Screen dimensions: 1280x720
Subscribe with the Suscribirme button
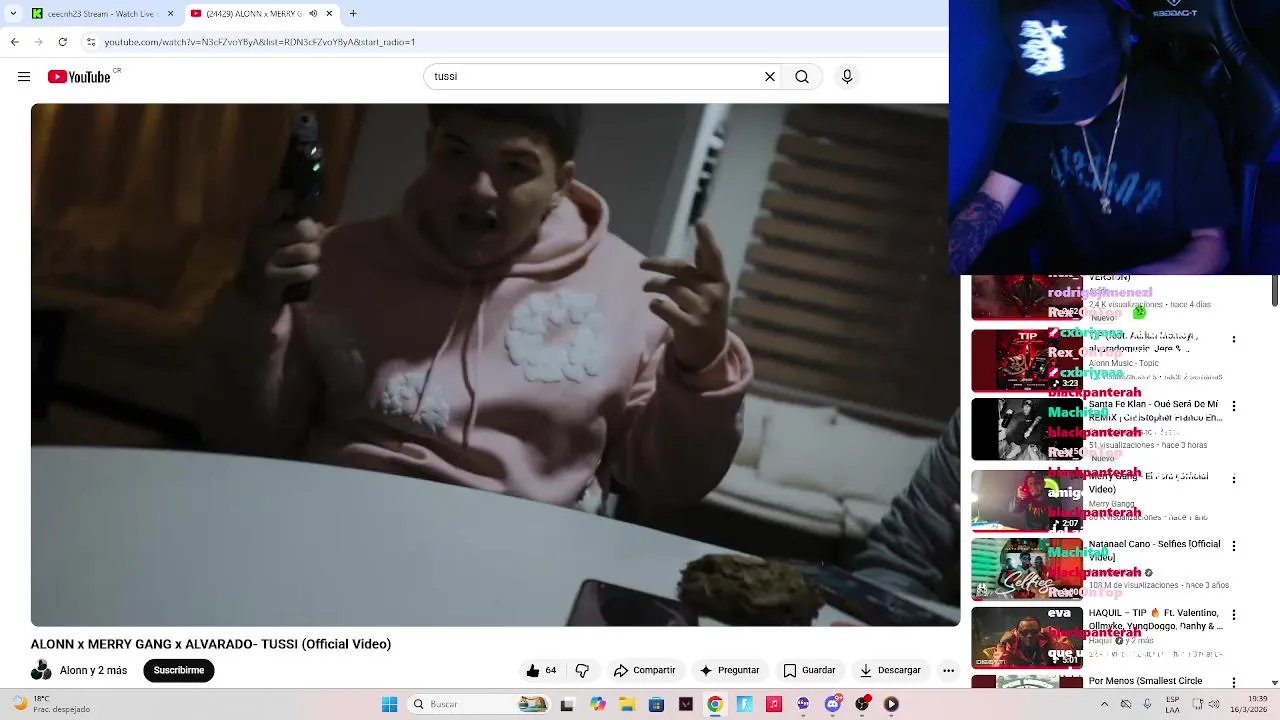[x=179, y=670]
